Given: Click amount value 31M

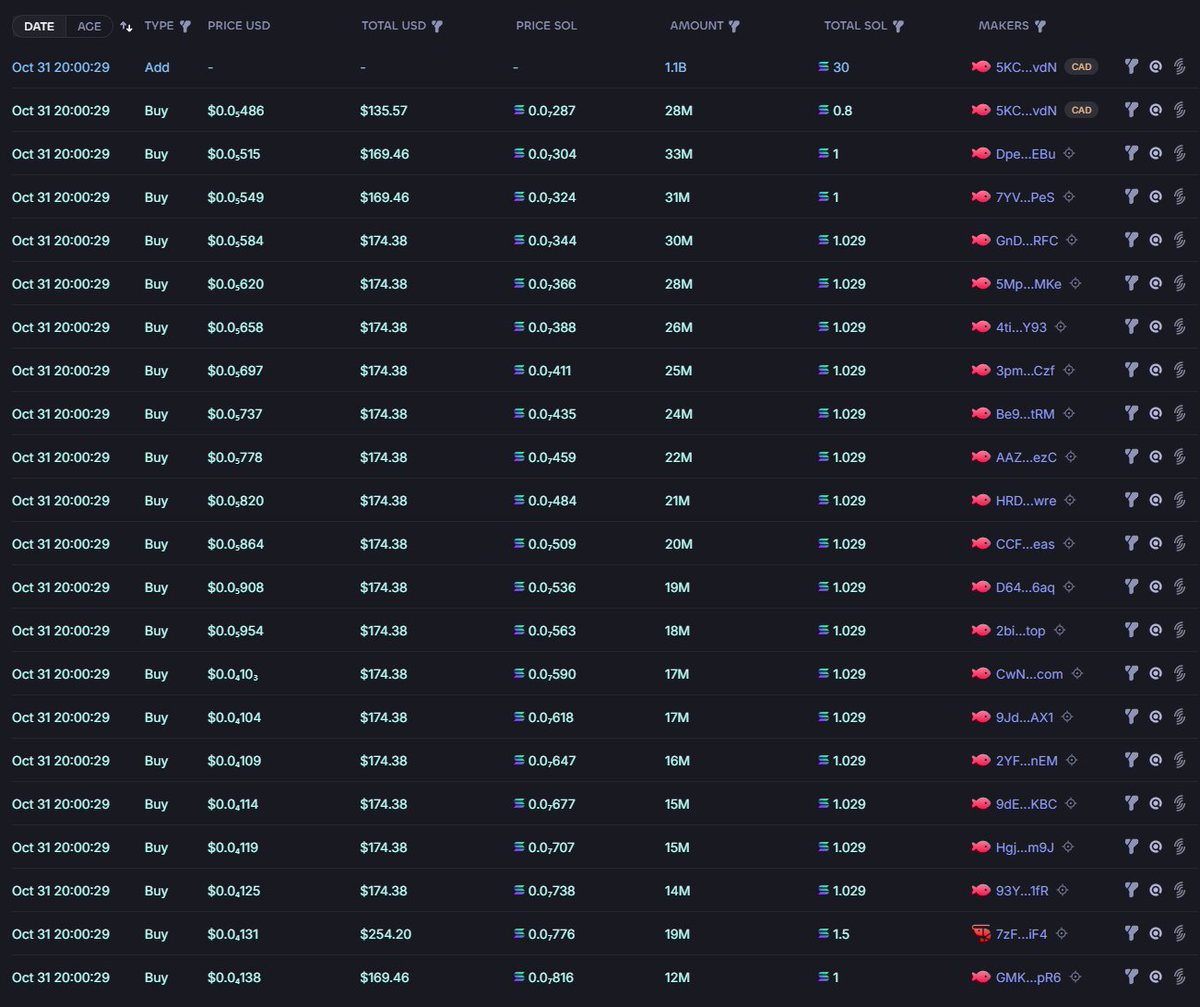Looking at the screenshot, I should (678, 197).
